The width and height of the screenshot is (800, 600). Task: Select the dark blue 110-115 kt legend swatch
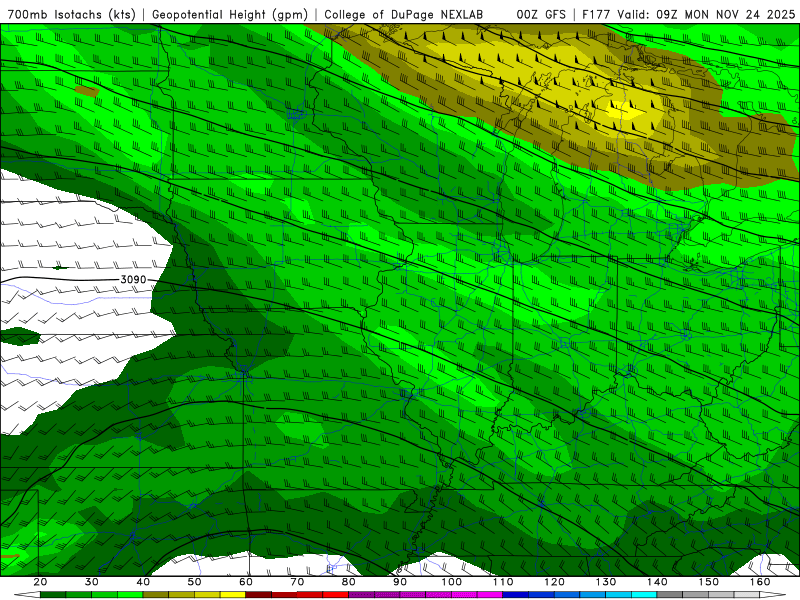point(516,595)
